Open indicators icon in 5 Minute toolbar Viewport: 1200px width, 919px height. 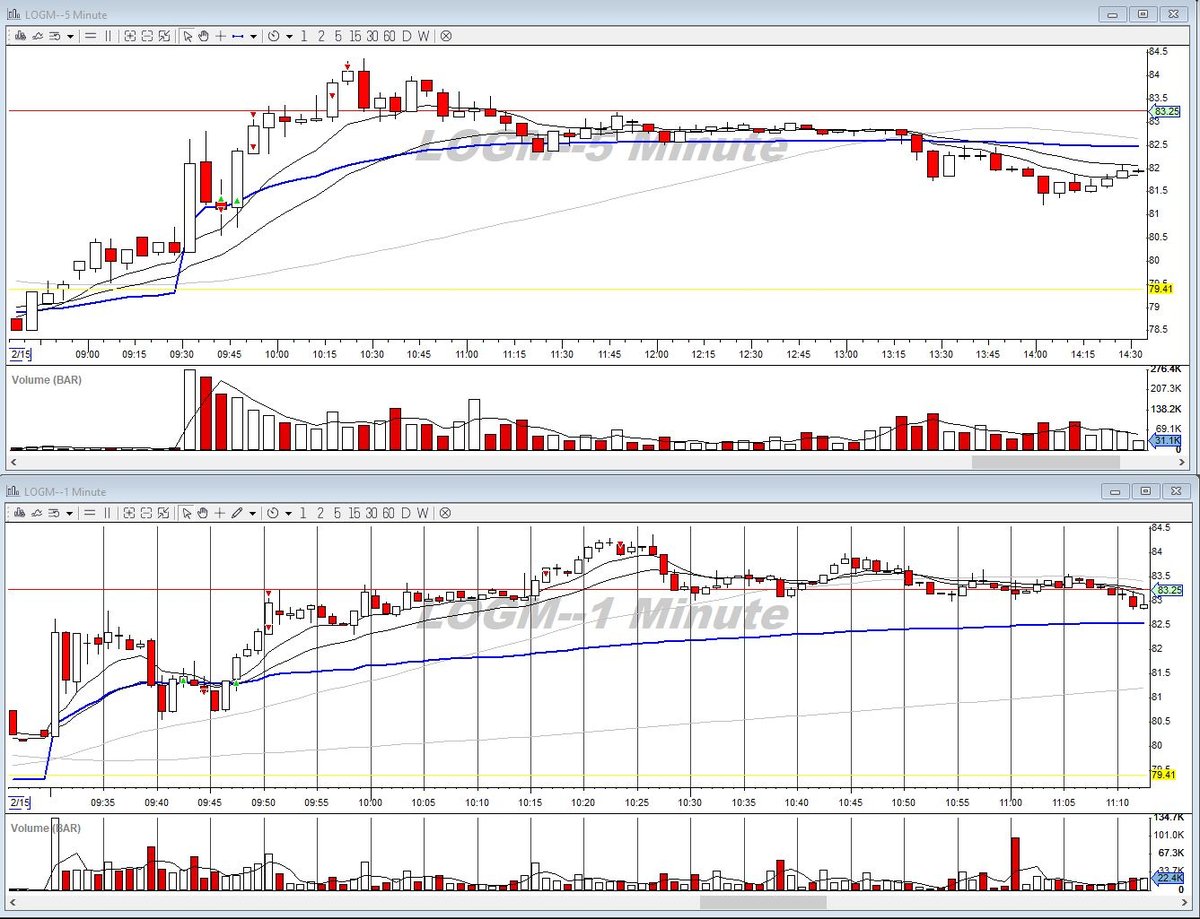point(36,35)
